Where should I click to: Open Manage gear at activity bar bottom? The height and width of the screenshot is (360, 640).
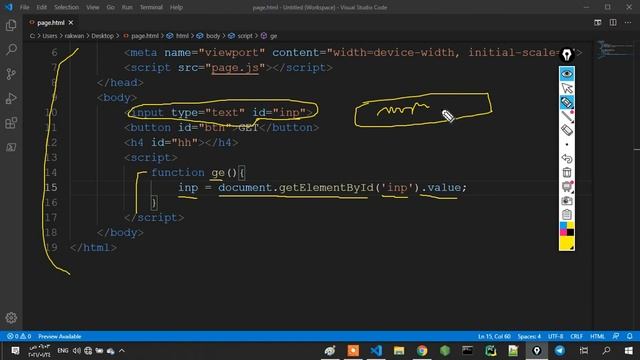tap(11, 318)
